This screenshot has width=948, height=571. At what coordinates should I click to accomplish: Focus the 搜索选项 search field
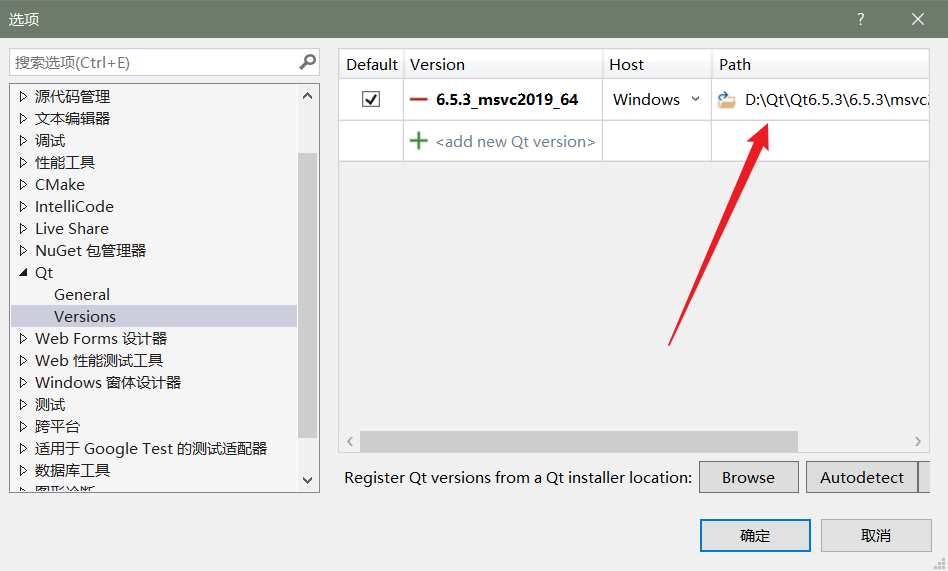pos(154,62)
